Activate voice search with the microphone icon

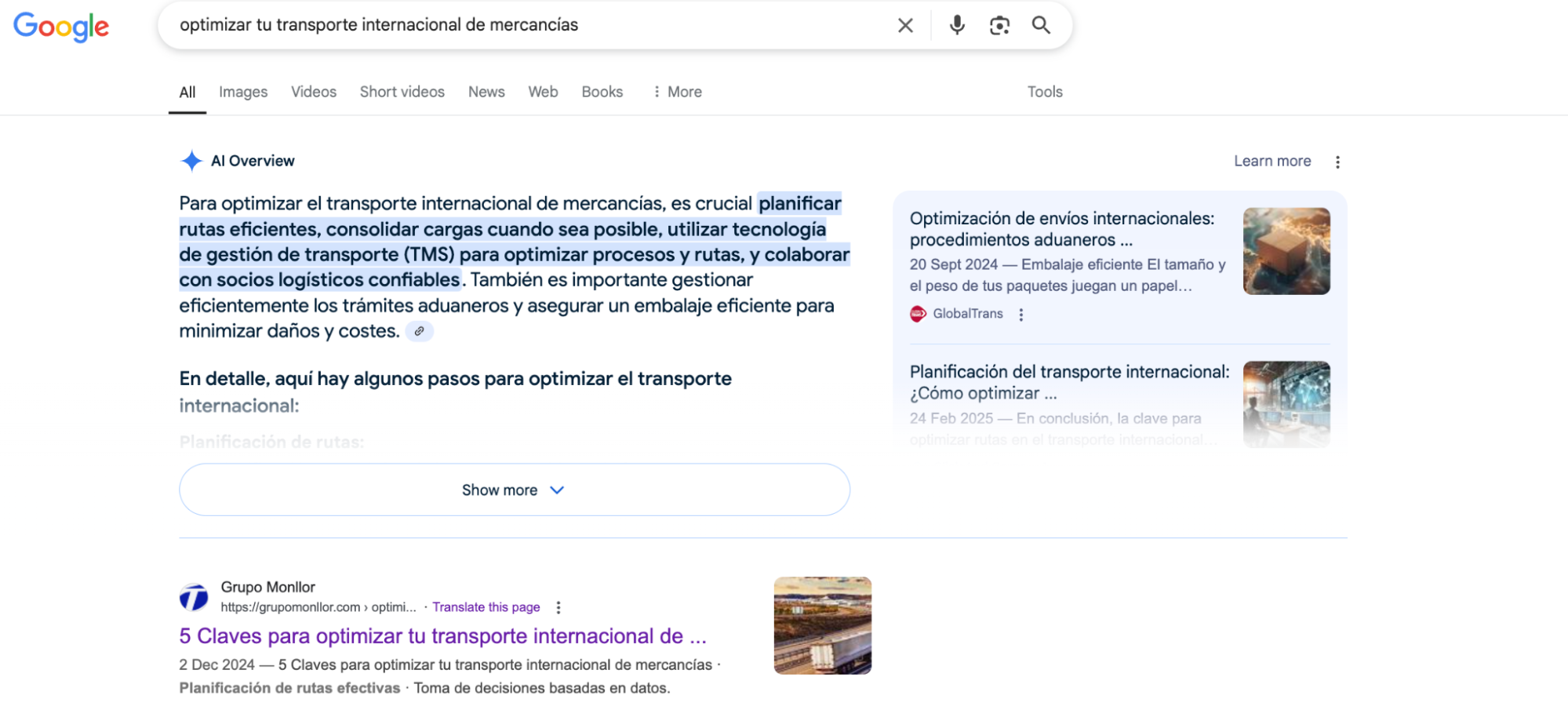(956, 24)
